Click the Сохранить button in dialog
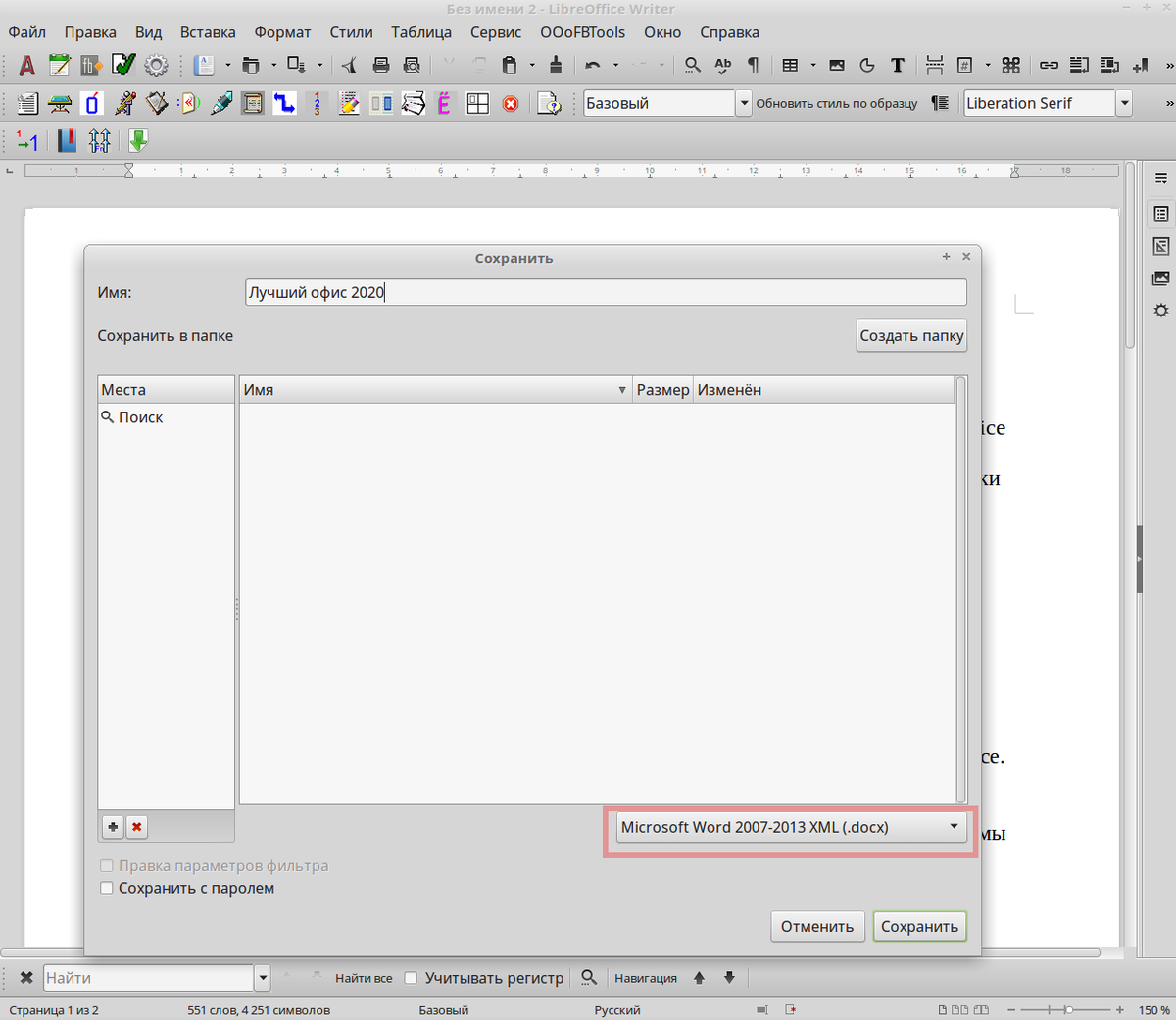 coord(919,926)
